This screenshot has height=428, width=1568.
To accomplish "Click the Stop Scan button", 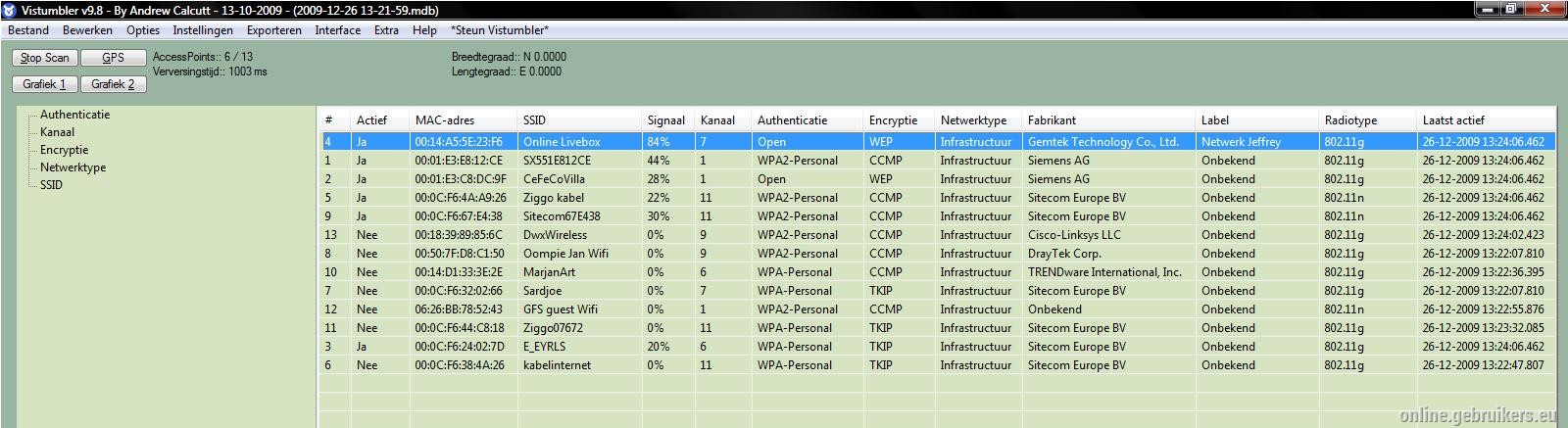I will (x=45, y=58).
